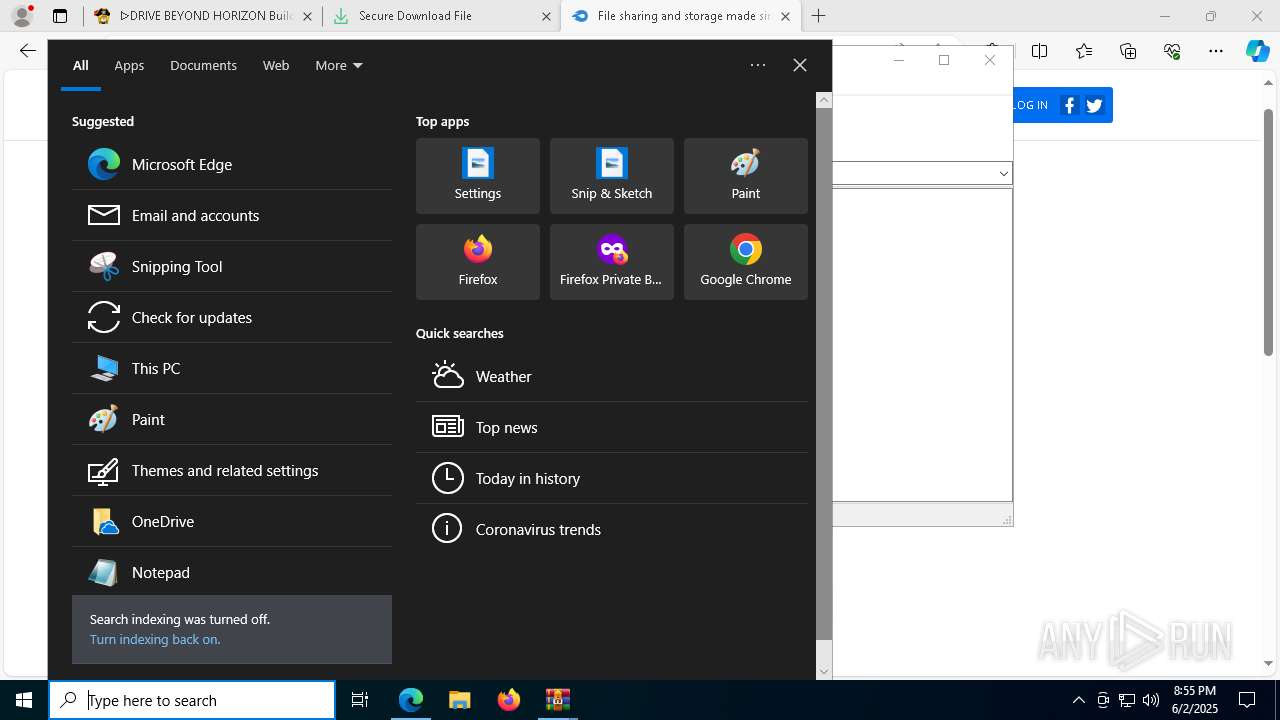Run Weather quick search

(x=612, y=376)
